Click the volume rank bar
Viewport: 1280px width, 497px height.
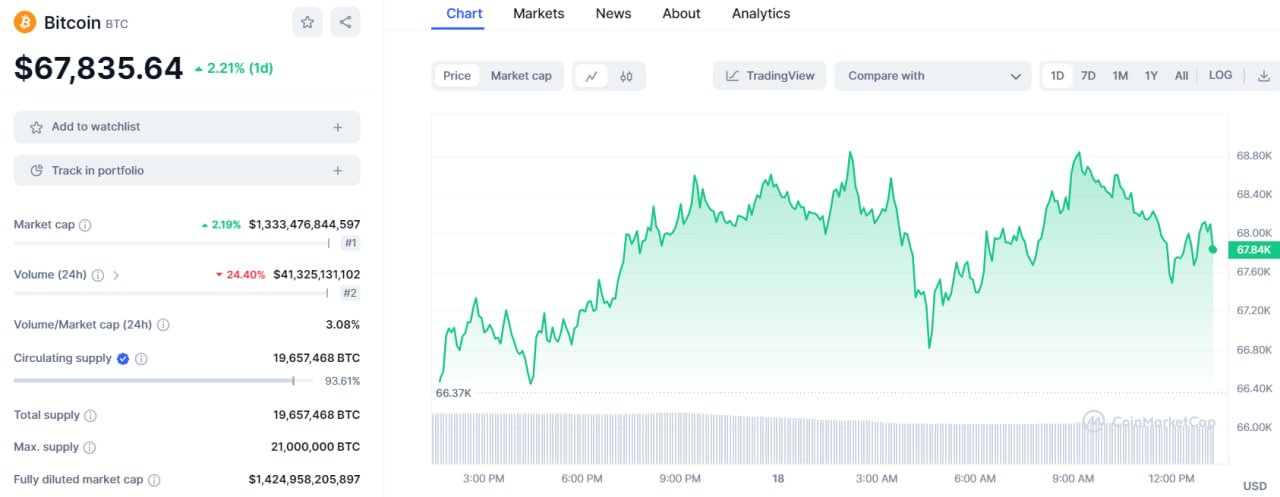coord(172,293)
